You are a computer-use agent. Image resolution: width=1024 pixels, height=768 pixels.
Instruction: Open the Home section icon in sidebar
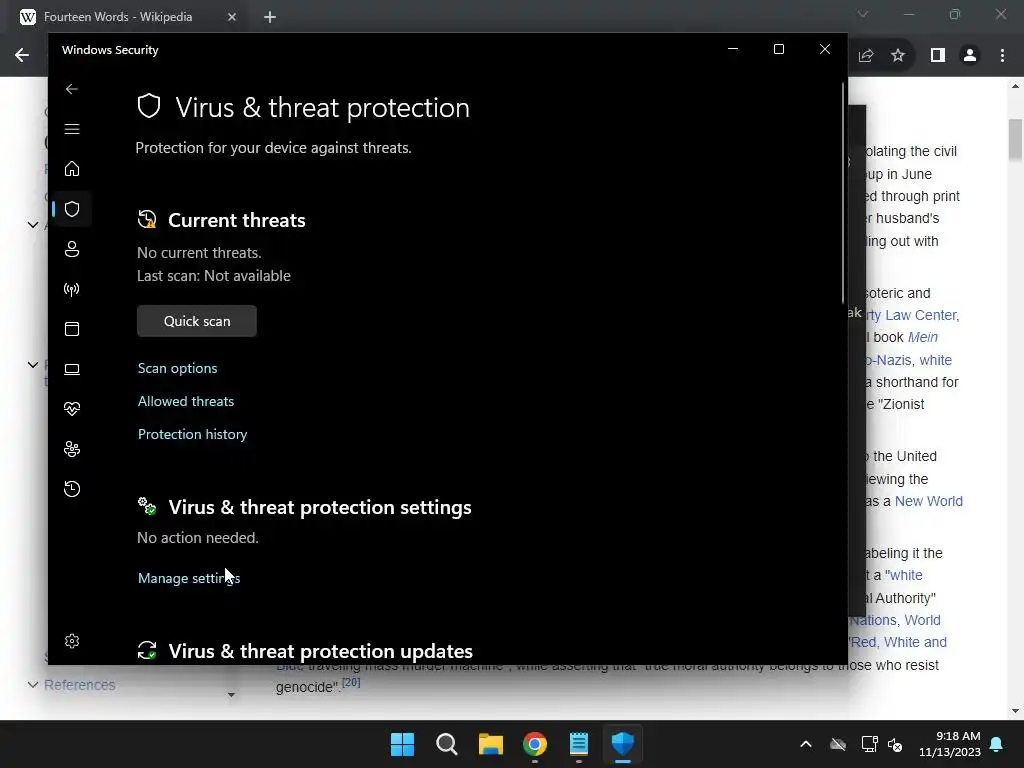[72, 169]
